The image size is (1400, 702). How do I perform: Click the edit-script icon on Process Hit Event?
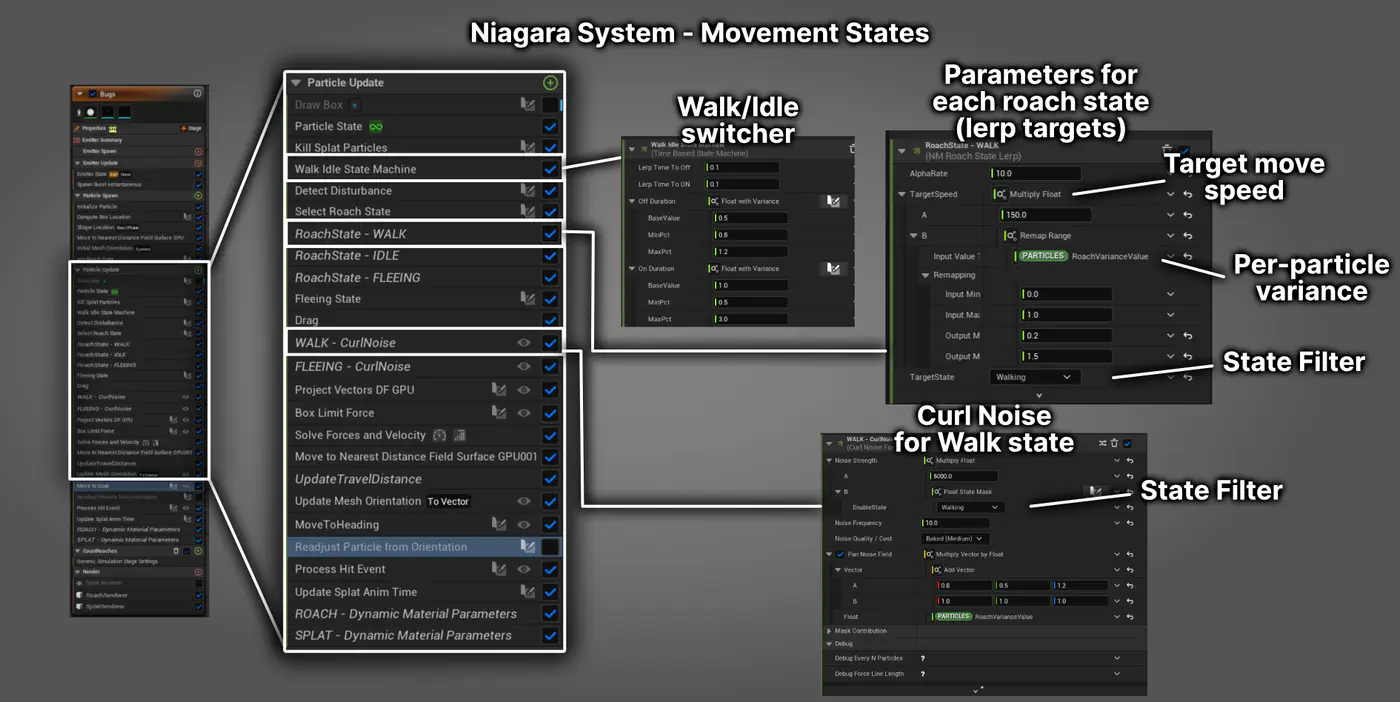pyautogui.click(x=499, y=569)
